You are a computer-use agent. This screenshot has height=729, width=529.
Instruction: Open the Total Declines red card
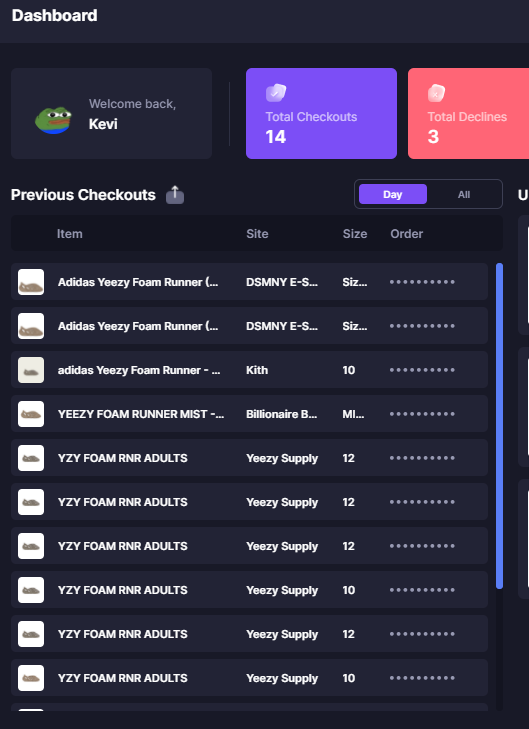pos(469,113)
